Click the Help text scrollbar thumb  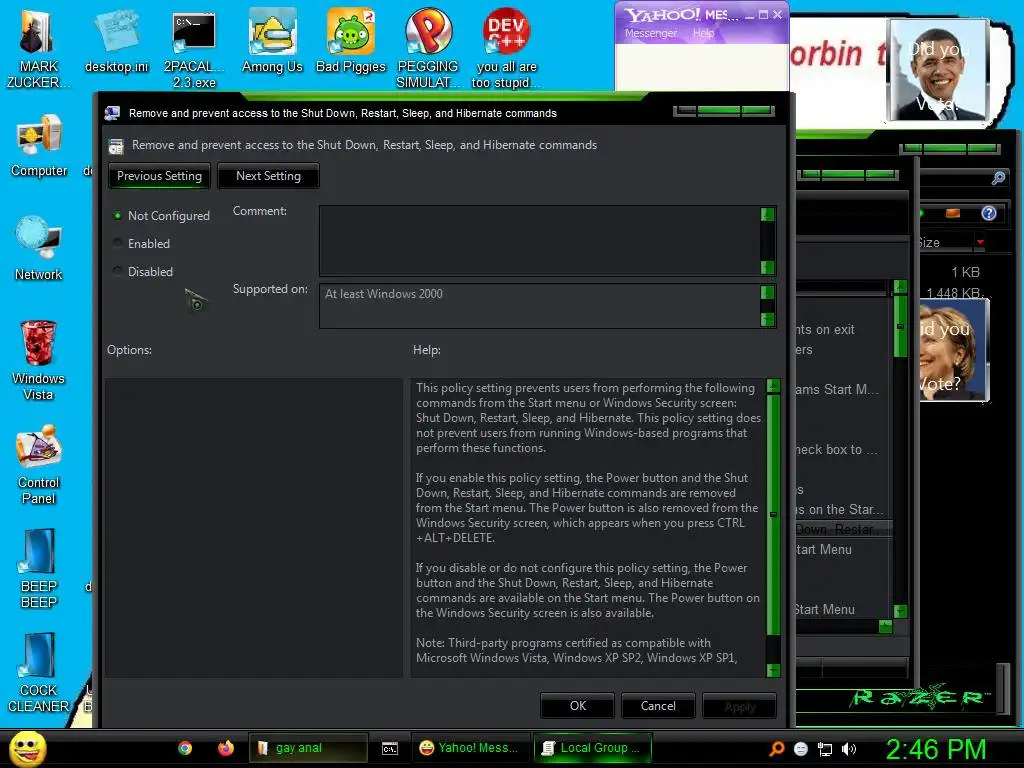point(773,514)
